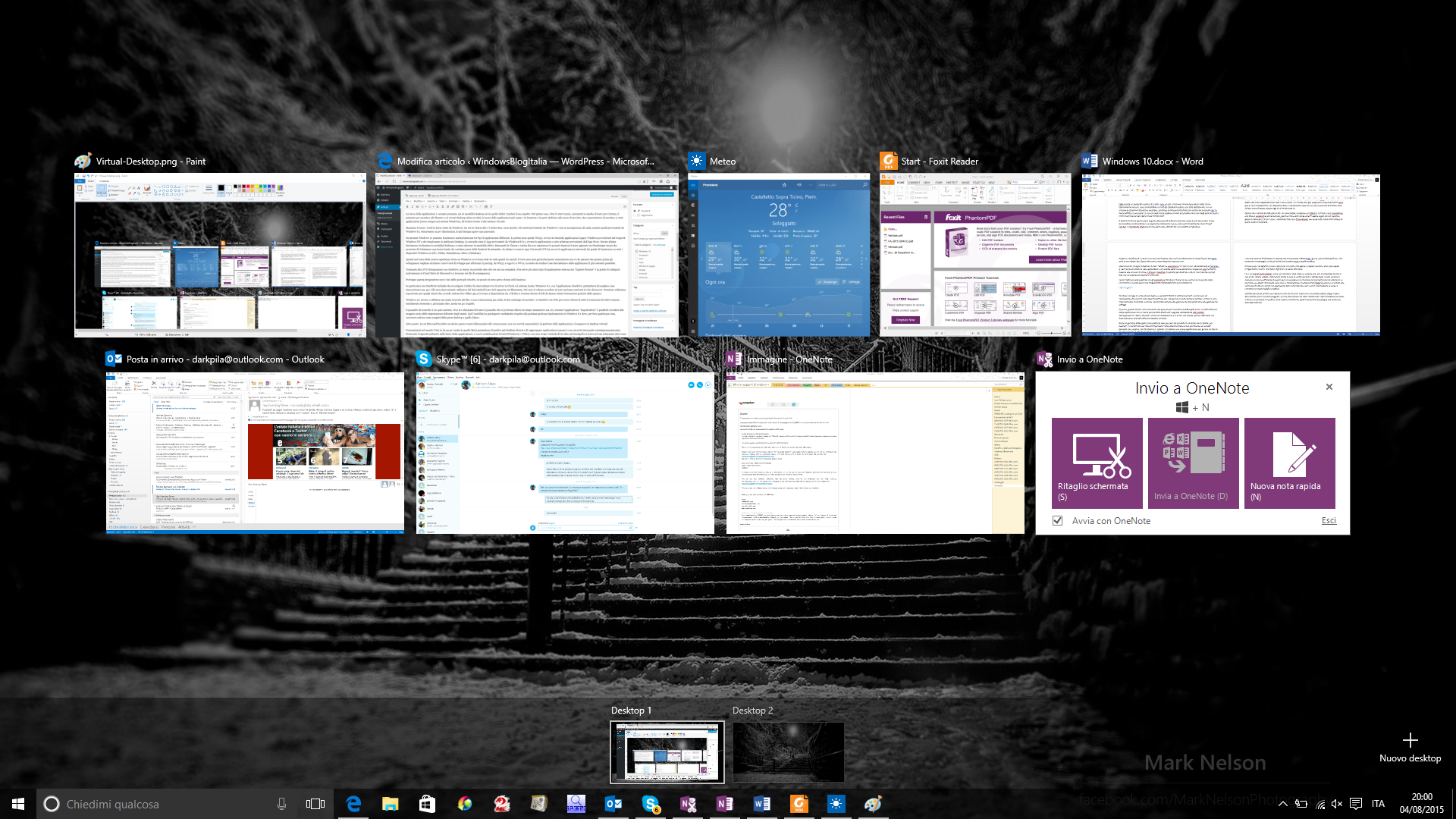This screenshot has height=819, width=1456.
Task: Open File Explorer from the taskbar
Action: (x=391, y=804)
